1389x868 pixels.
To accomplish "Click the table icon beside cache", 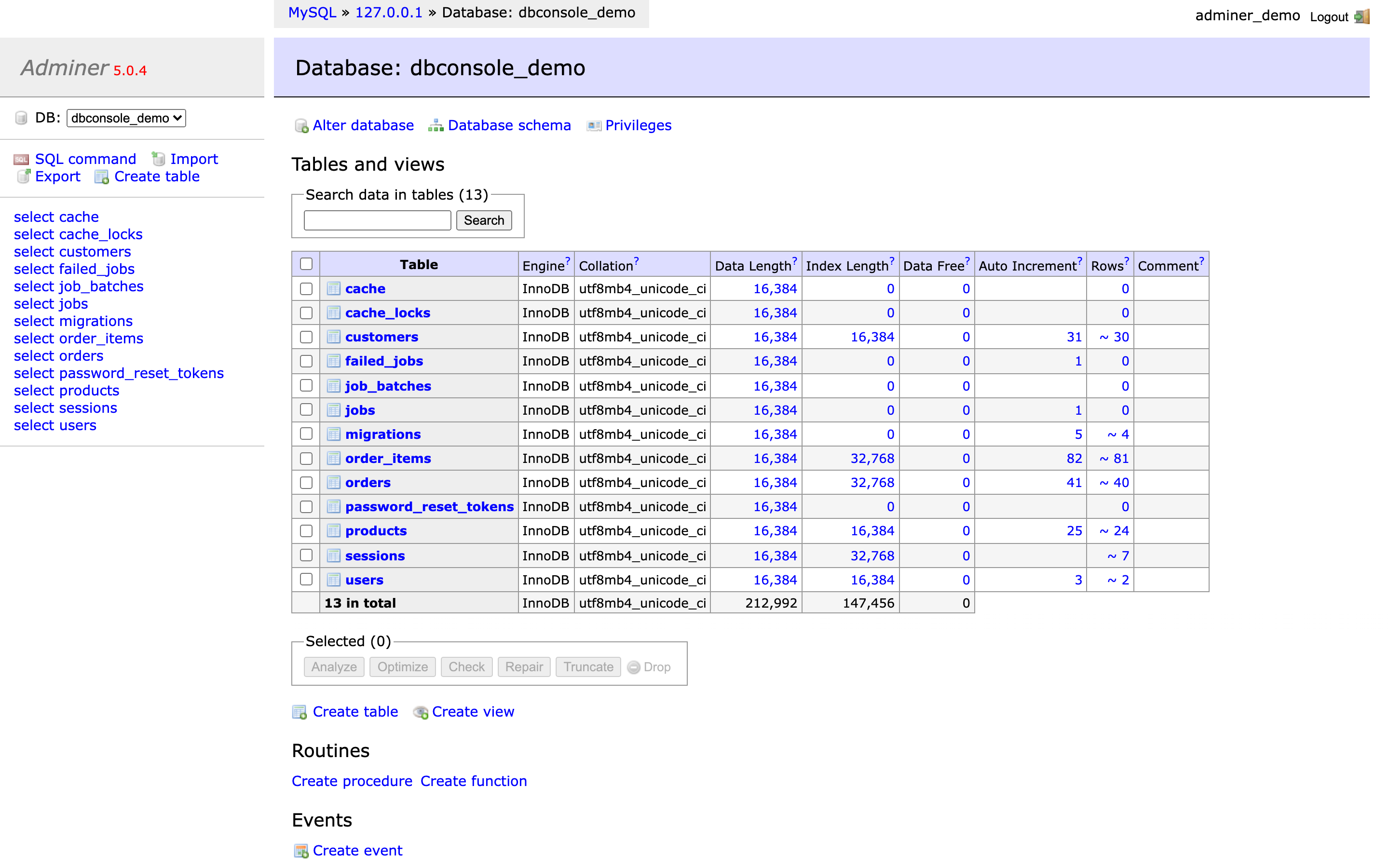I will (x=333, y=288).
